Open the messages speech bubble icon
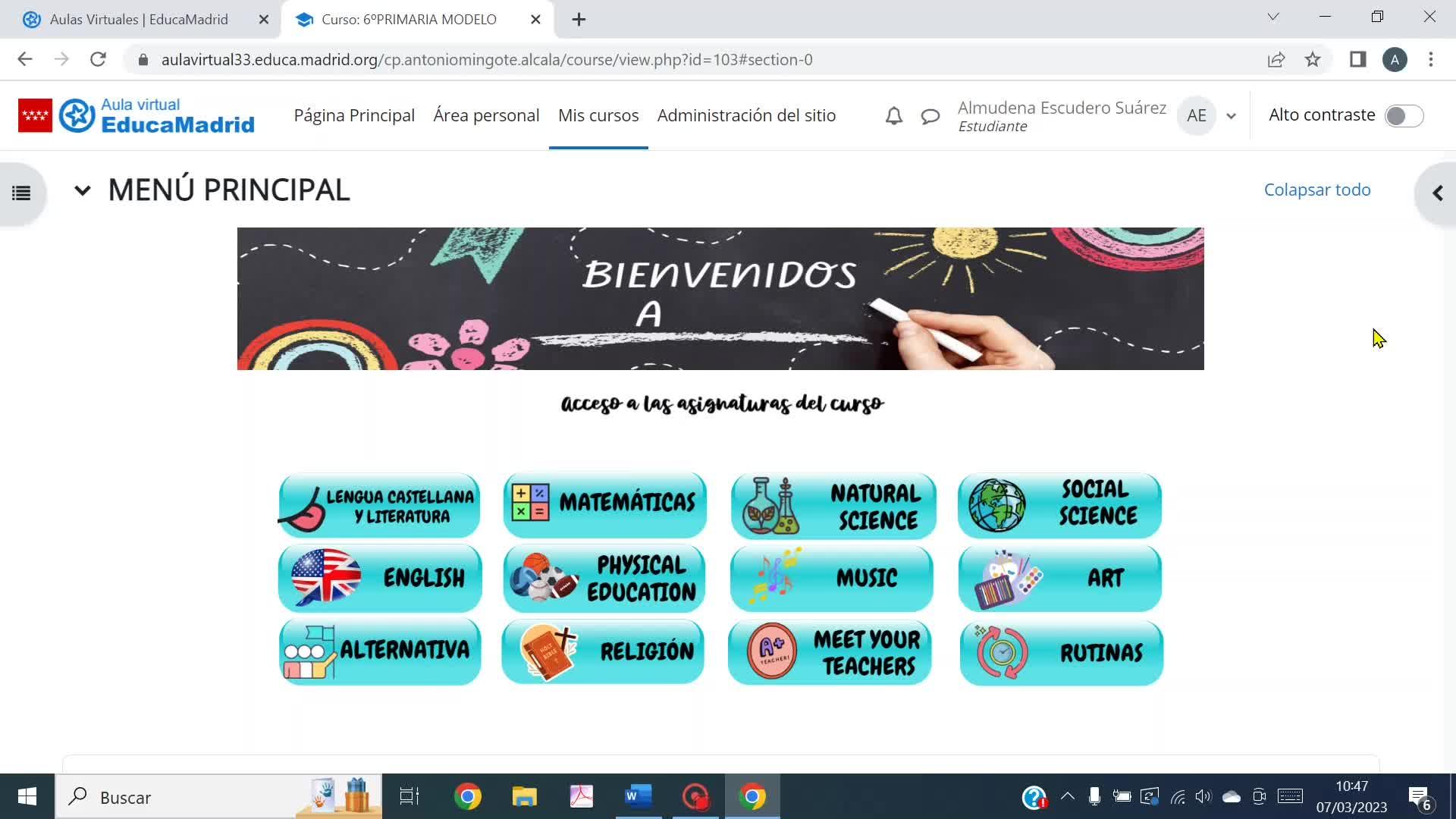 pos(930,116)
